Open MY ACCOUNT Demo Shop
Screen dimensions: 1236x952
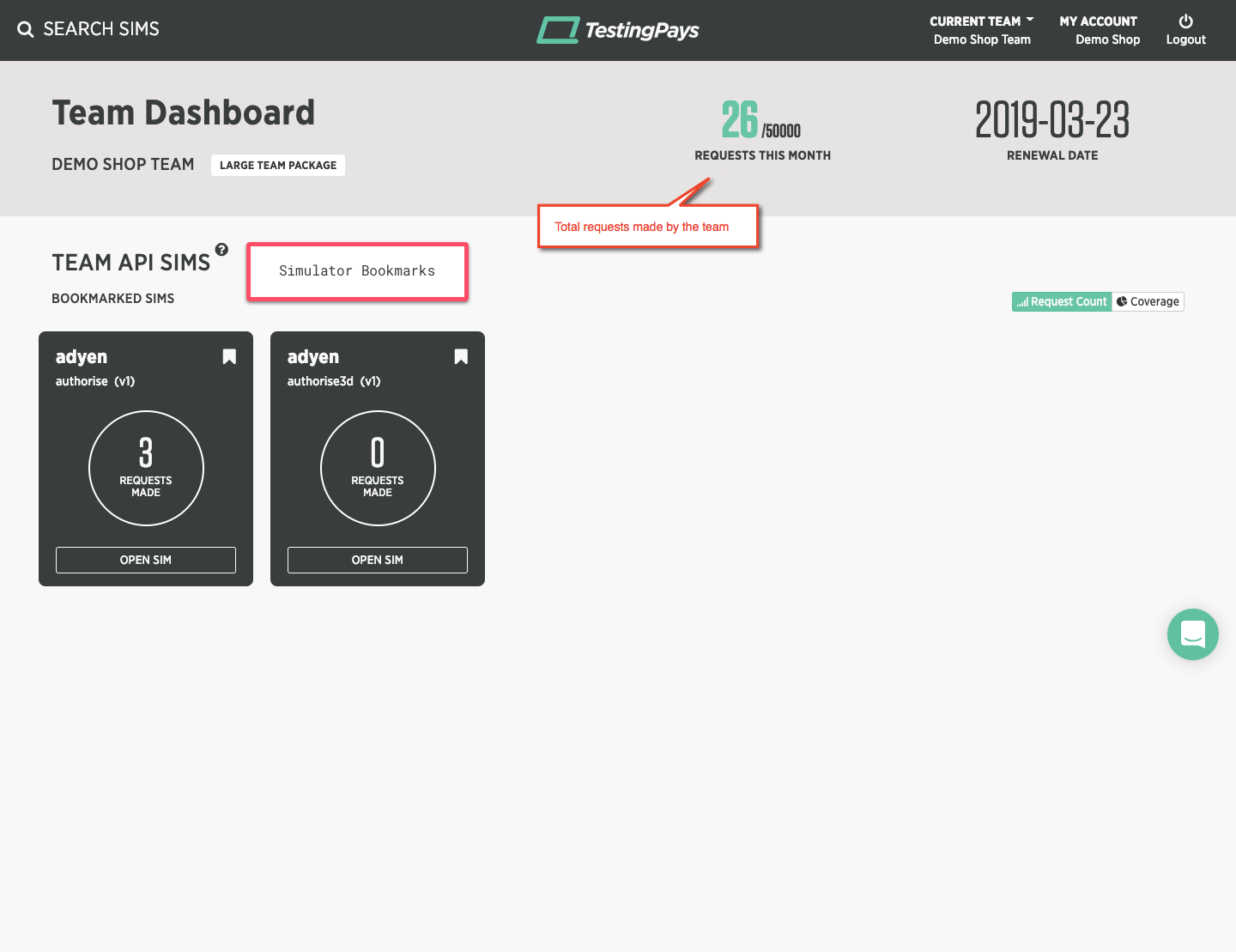pos(1099,30)
